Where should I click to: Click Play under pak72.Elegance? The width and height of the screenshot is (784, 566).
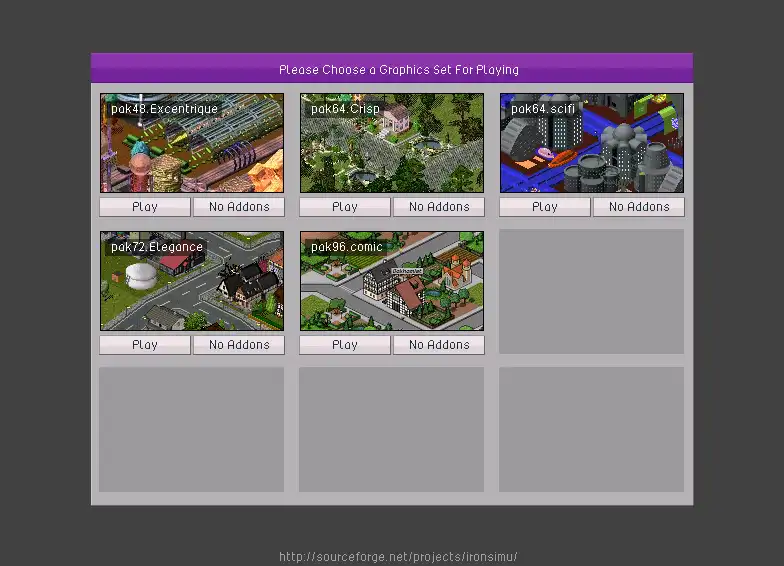tap(145, 345)
